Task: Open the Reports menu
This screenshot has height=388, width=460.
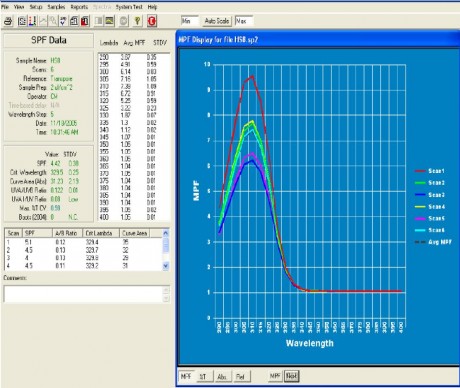Action: [x=79, y=7]
